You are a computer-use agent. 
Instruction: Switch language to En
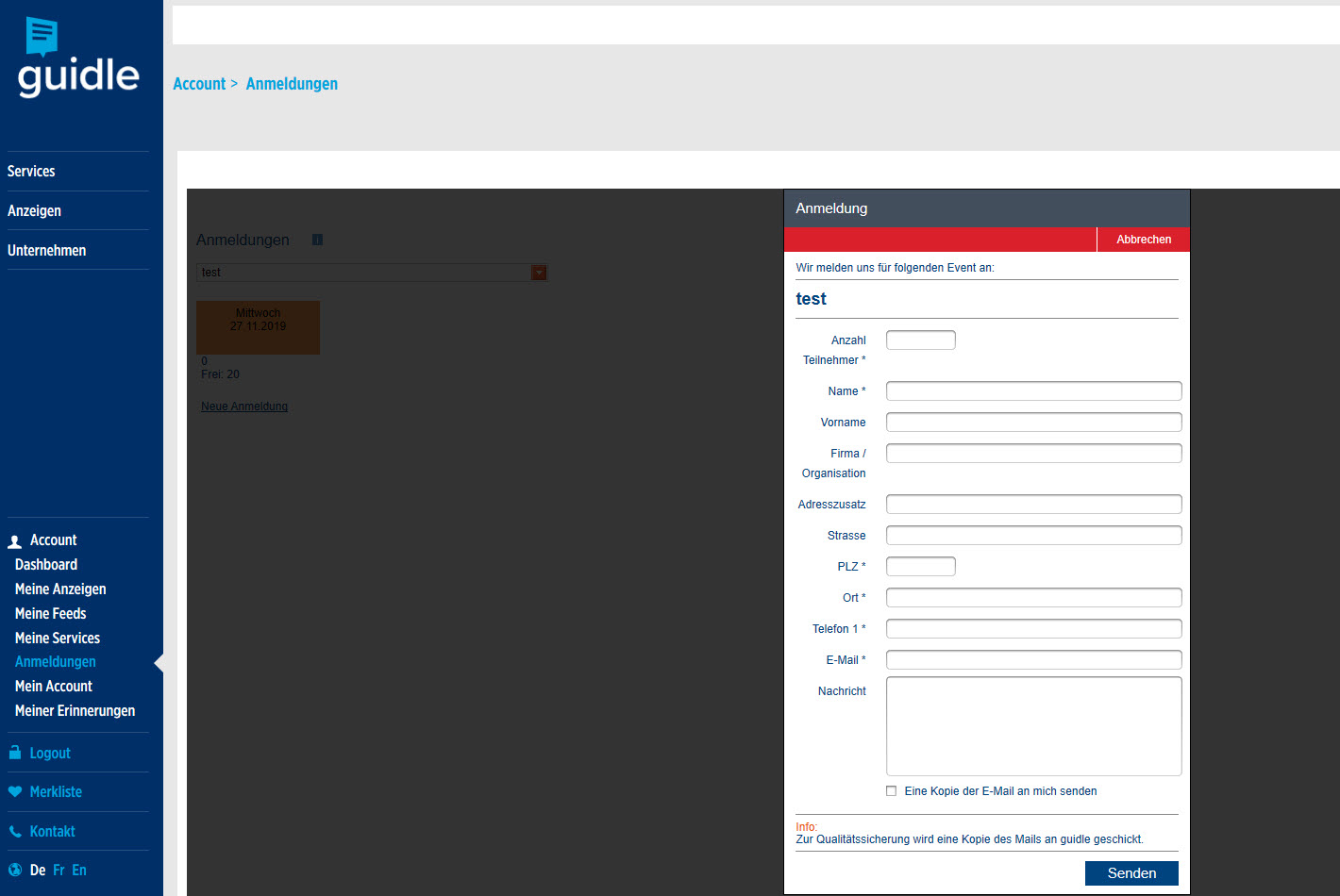pyautogui.click(x=79, y=871)
